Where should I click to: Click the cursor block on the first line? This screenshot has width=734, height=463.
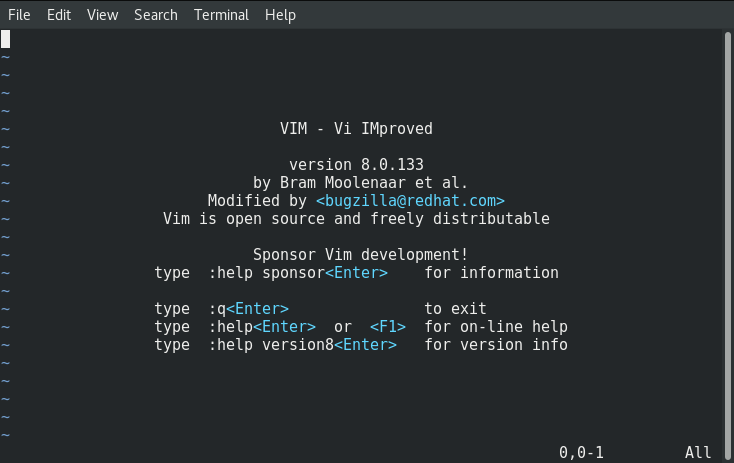point(6,39)
